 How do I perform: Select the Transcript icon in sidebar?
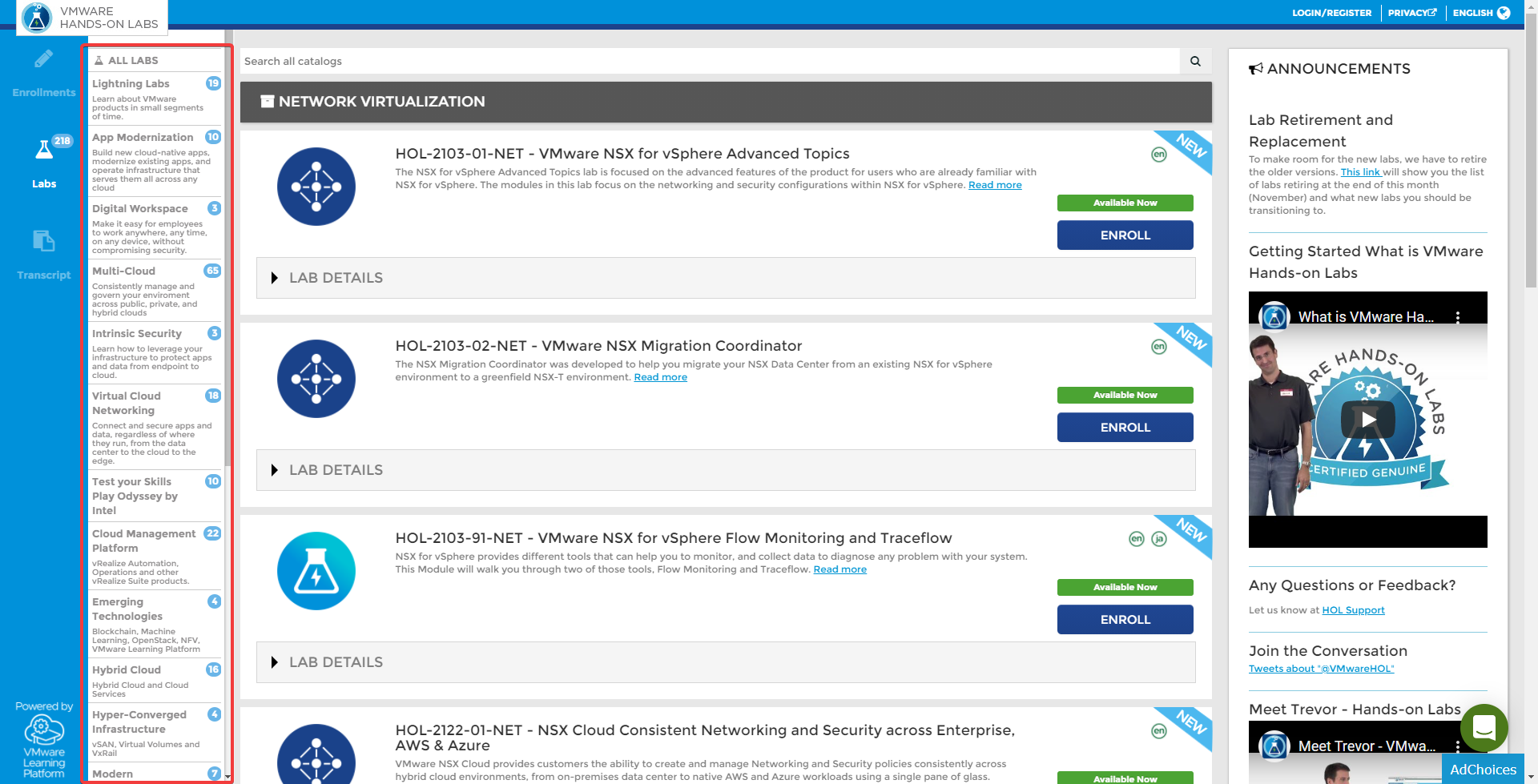[x=42, y=243]
